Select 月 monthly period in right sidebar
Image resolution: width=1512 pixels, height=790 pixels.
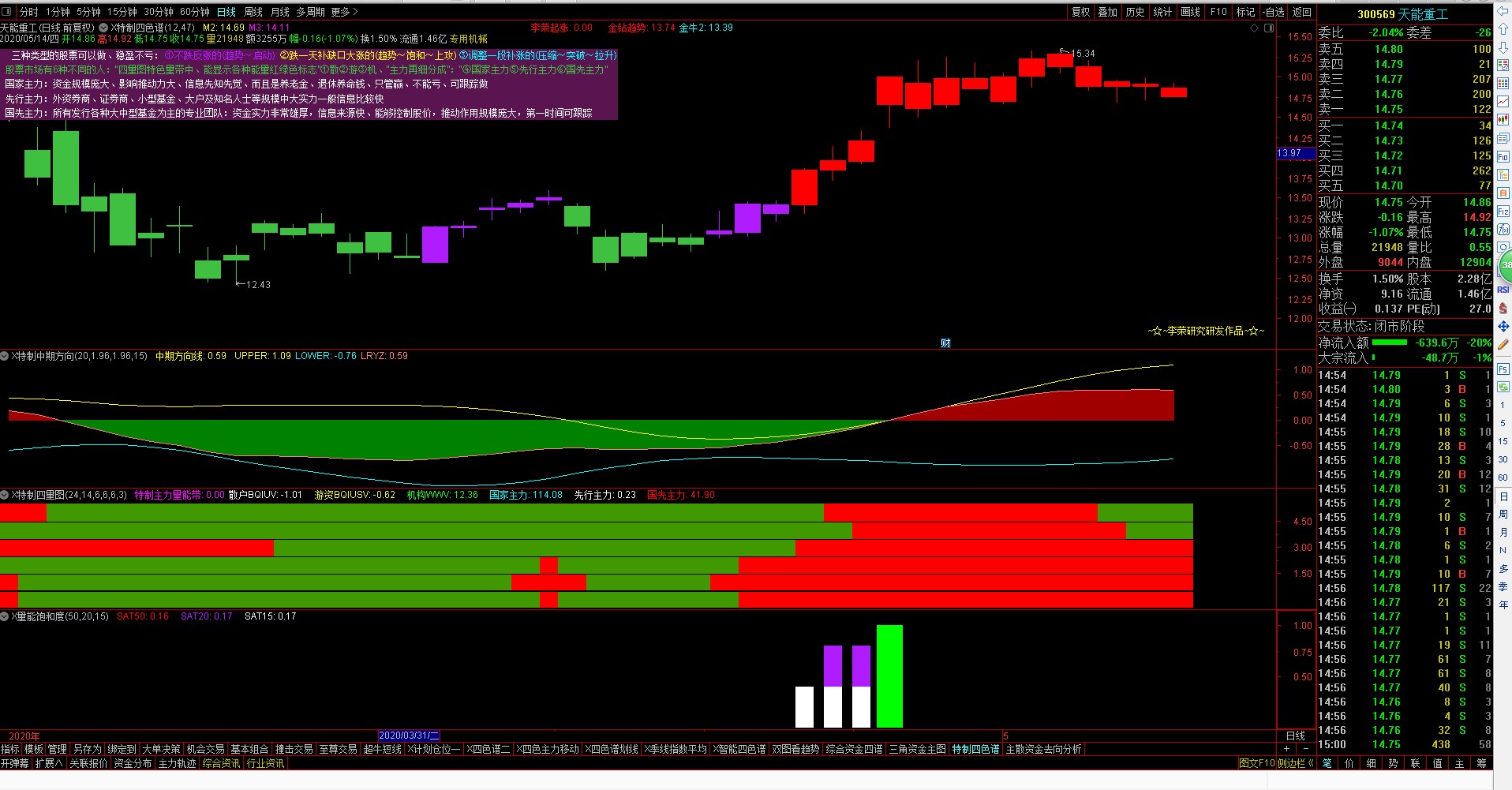pyautogui.click(x=1503, y=532)
